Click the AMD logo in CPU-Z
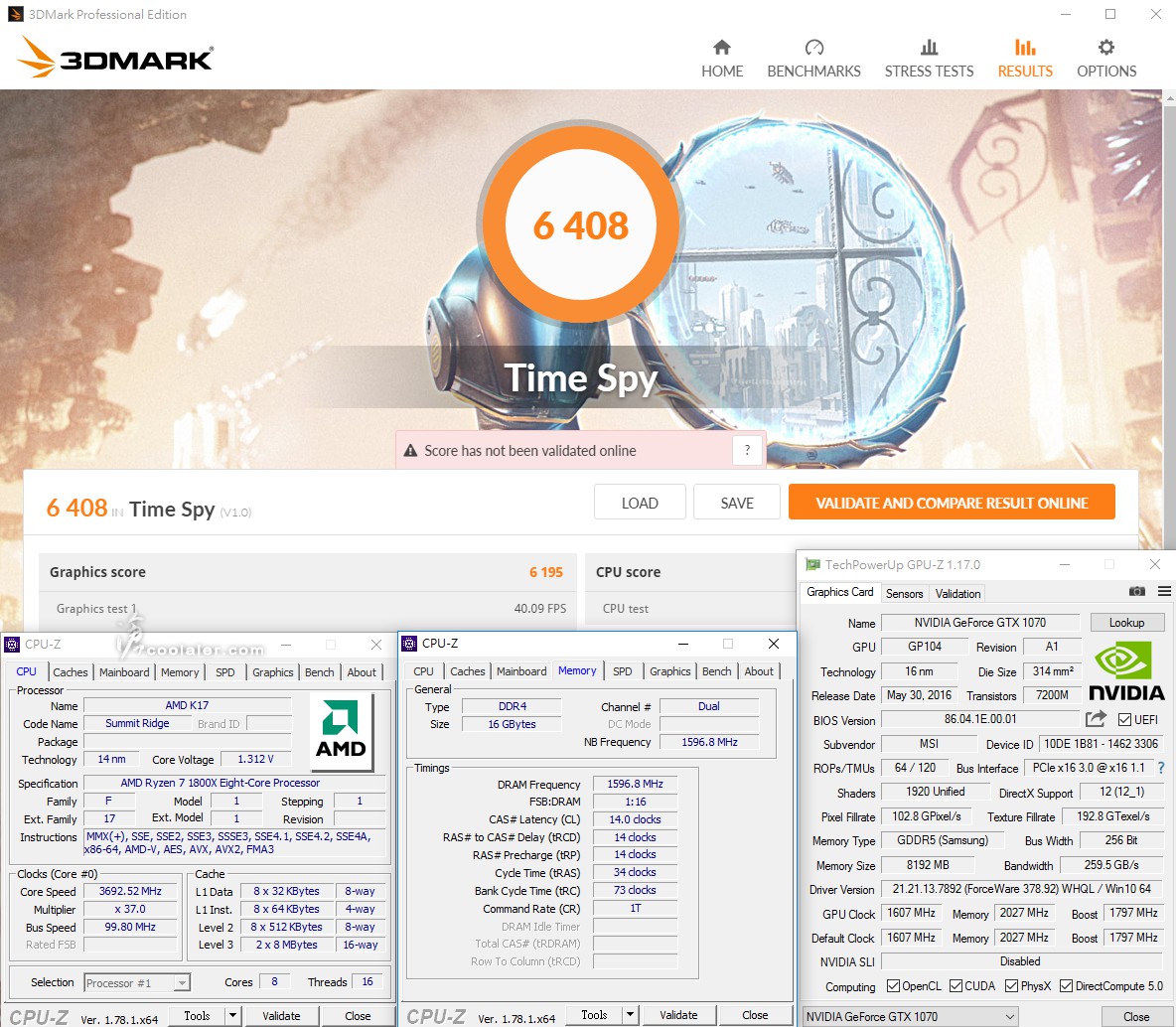 [342, 730]
